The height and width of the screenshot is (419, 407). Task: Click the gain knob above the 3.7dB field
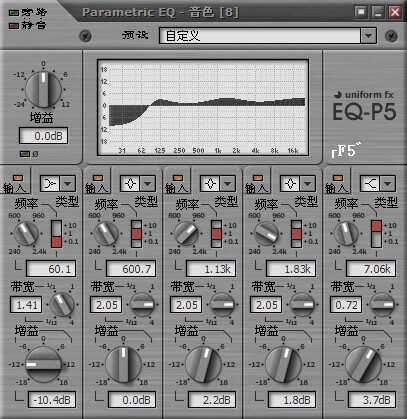pos(363,364)
